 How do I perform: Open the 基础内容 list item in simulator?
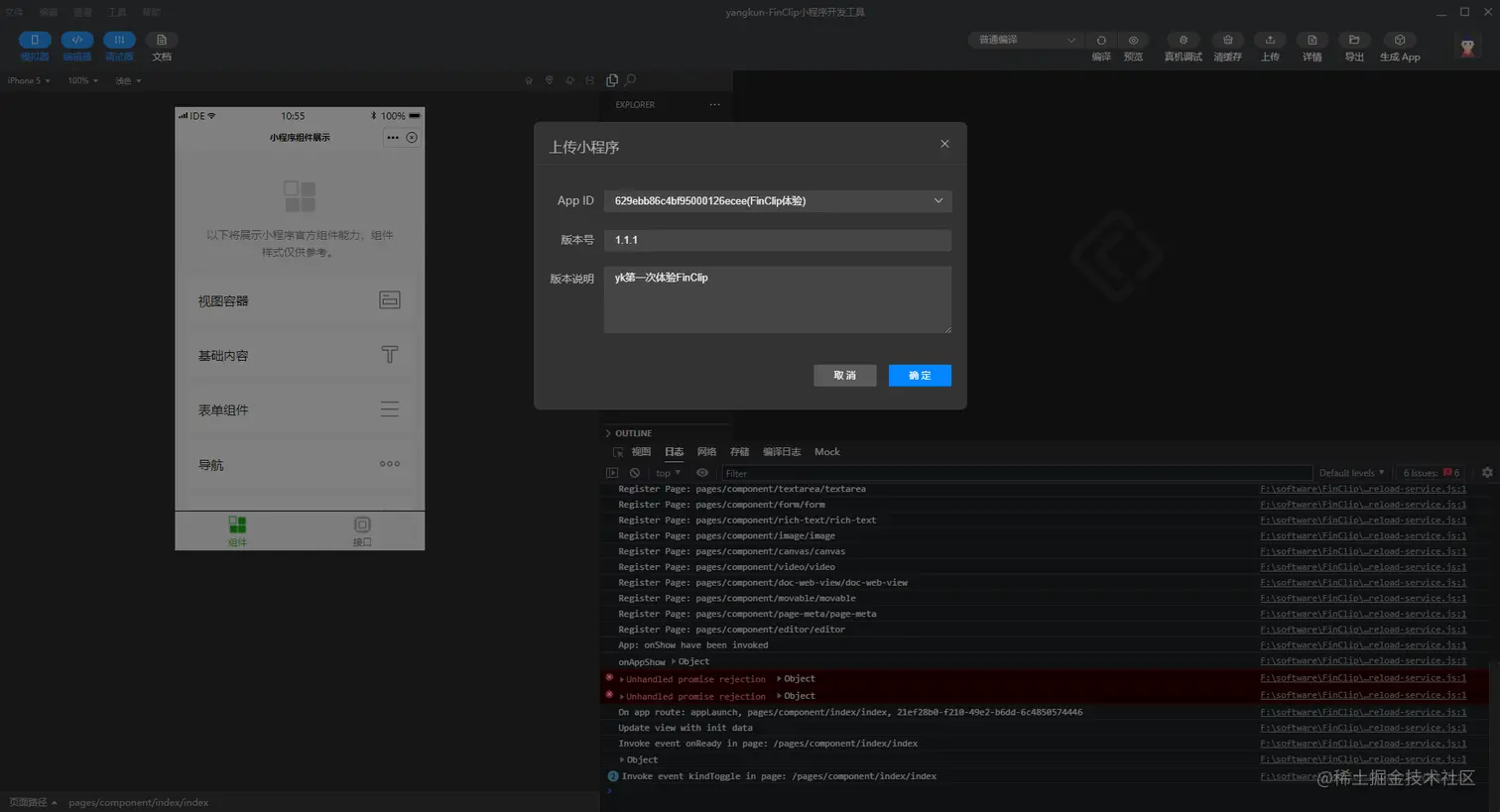pyautogui.click(x=300, y=355)
